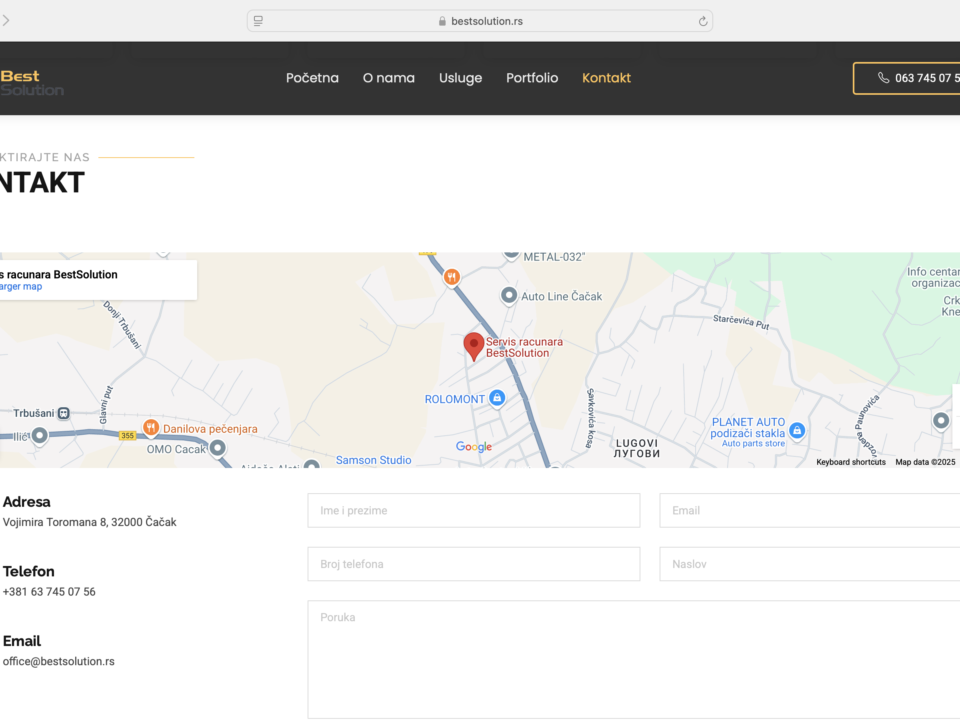Viewport: 960px width, 720px height.
Task: Open the Početna menu item
Action: [x=312, y=78]
